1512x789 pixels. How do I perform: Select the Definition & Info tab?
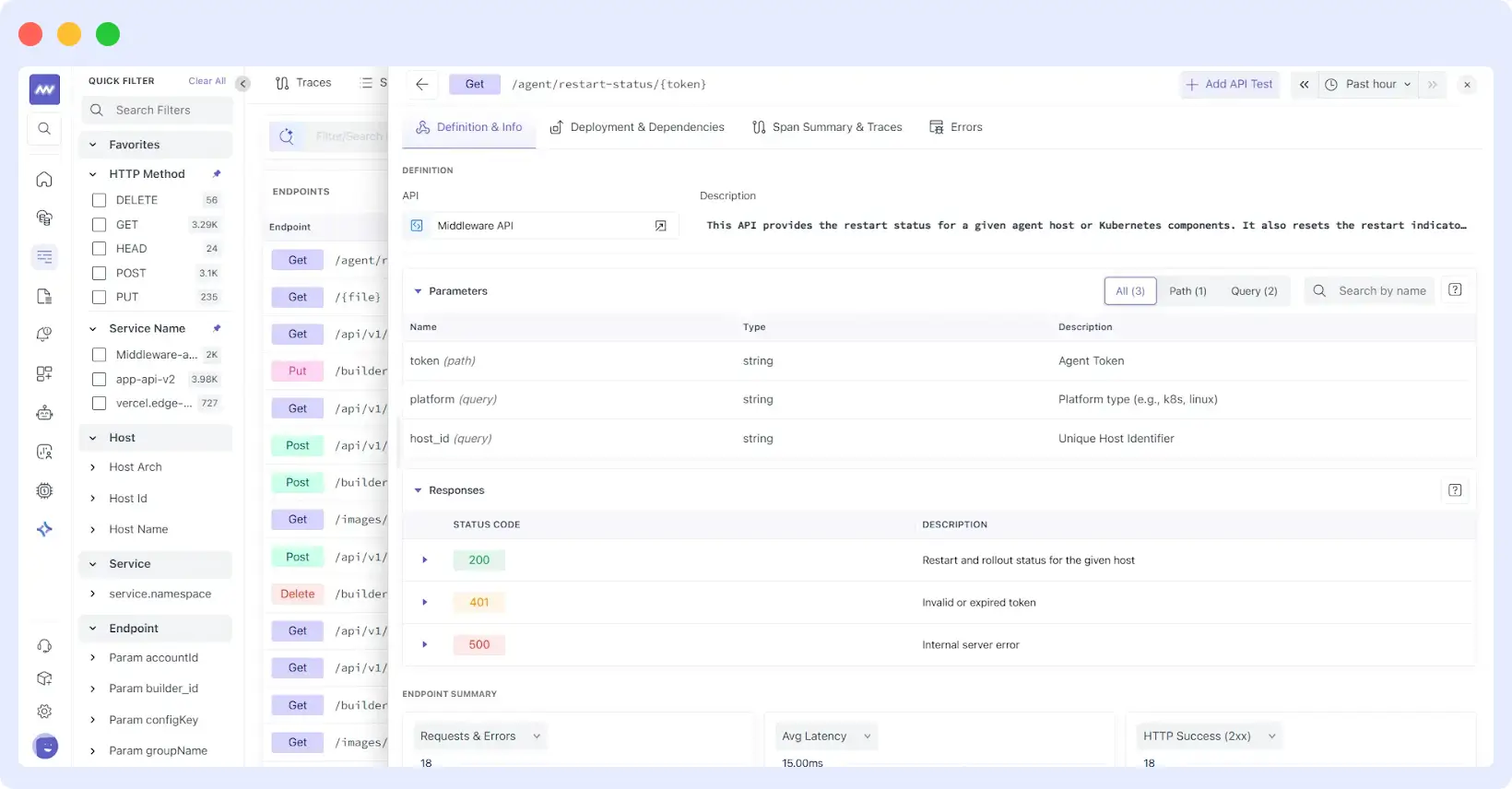pyautogui.click(x=469, y=127)
